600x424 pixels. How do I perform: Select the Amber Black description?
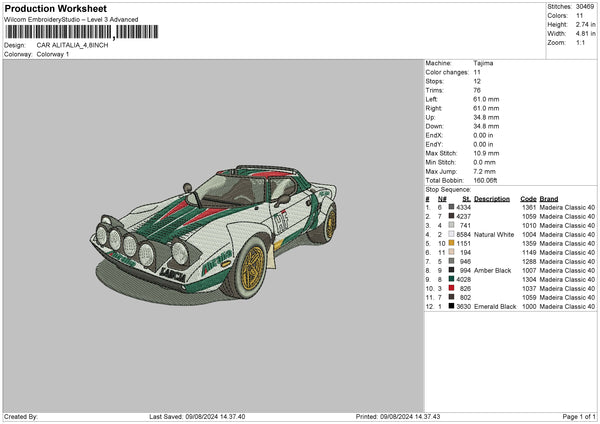(492, 271)
